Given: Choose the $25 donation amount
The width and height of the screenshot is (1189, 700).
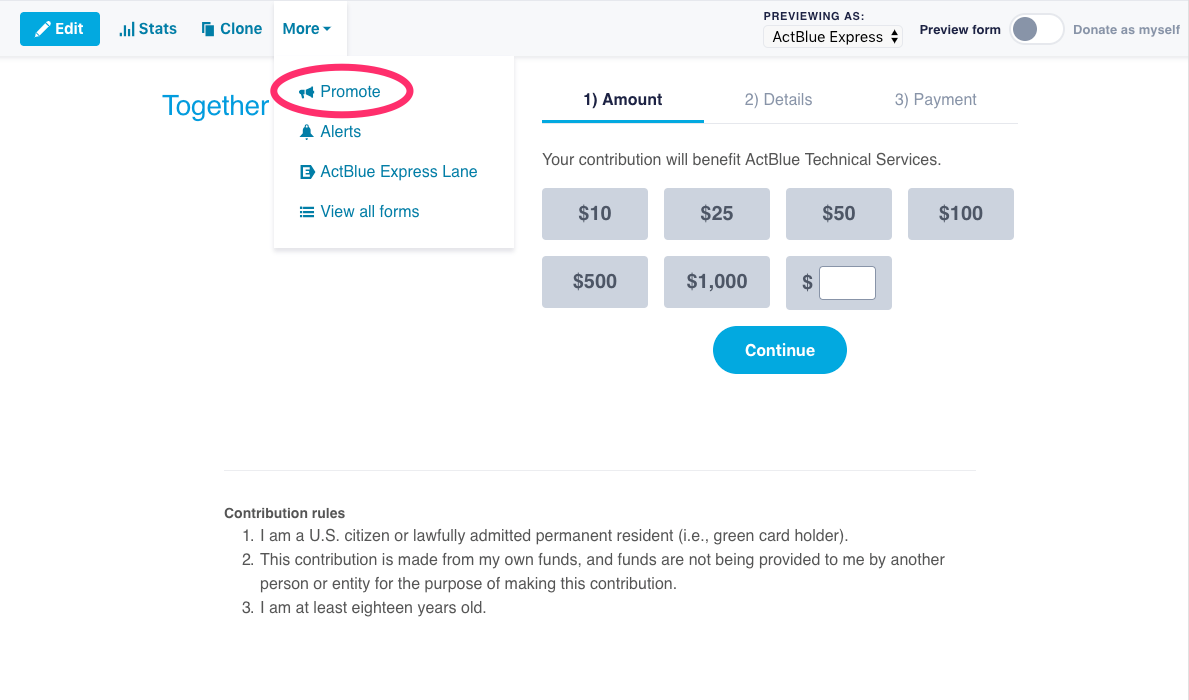Looking at the screenshot, I should (x=717, y=214).
